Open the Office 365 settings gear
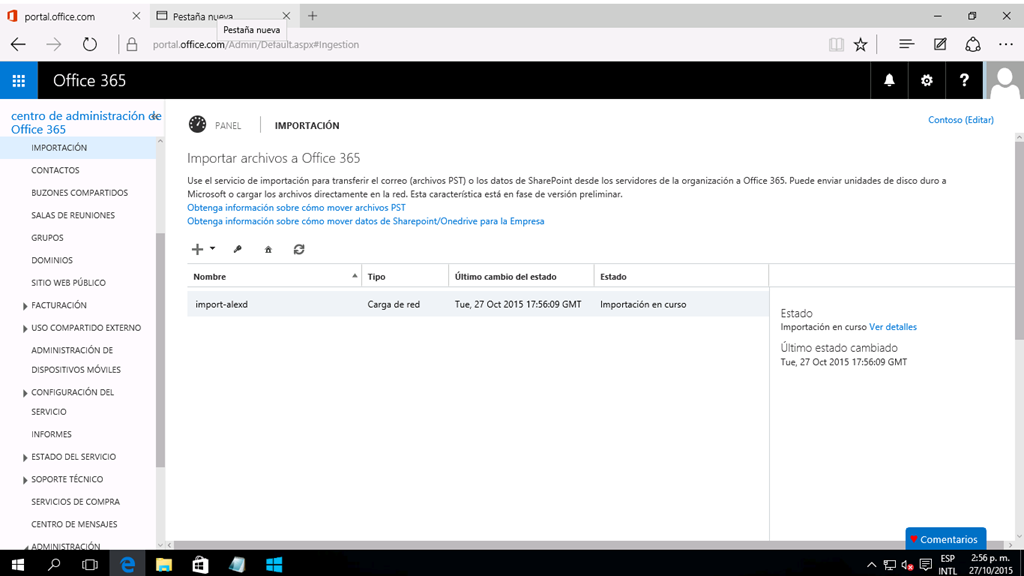 (x=926, y=80)
